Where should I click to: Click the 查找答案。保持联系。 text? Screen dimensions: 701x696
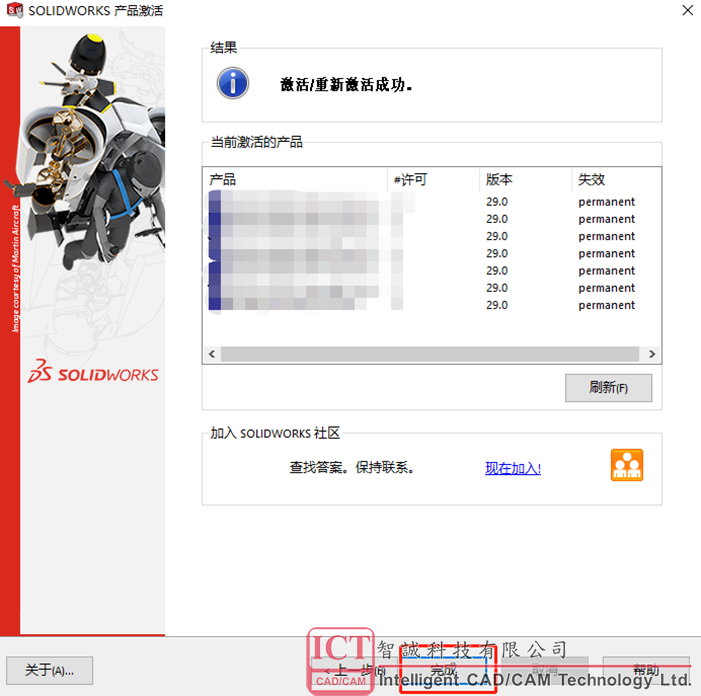351,468
